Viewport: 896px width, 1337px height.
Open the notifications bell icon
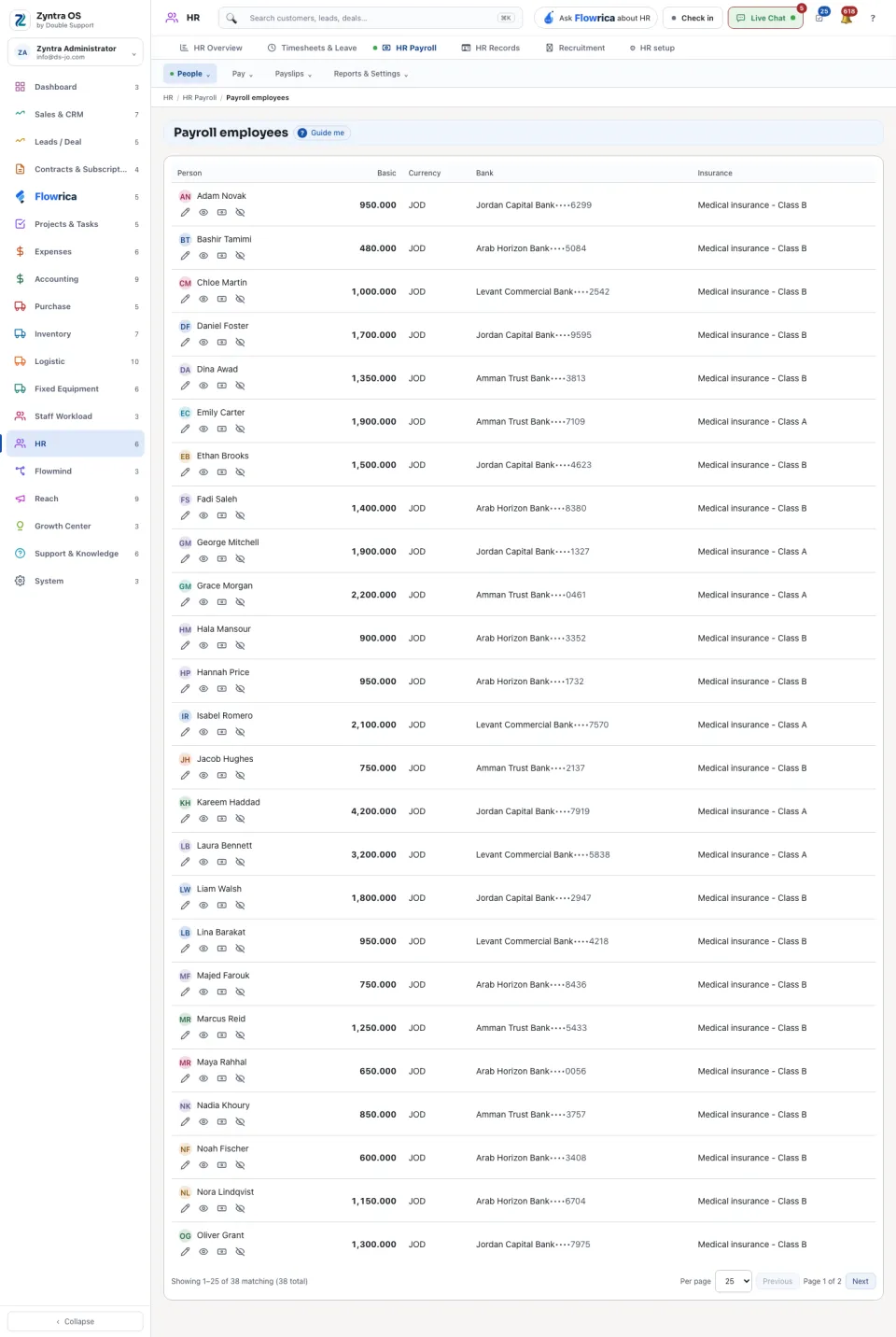847,18
